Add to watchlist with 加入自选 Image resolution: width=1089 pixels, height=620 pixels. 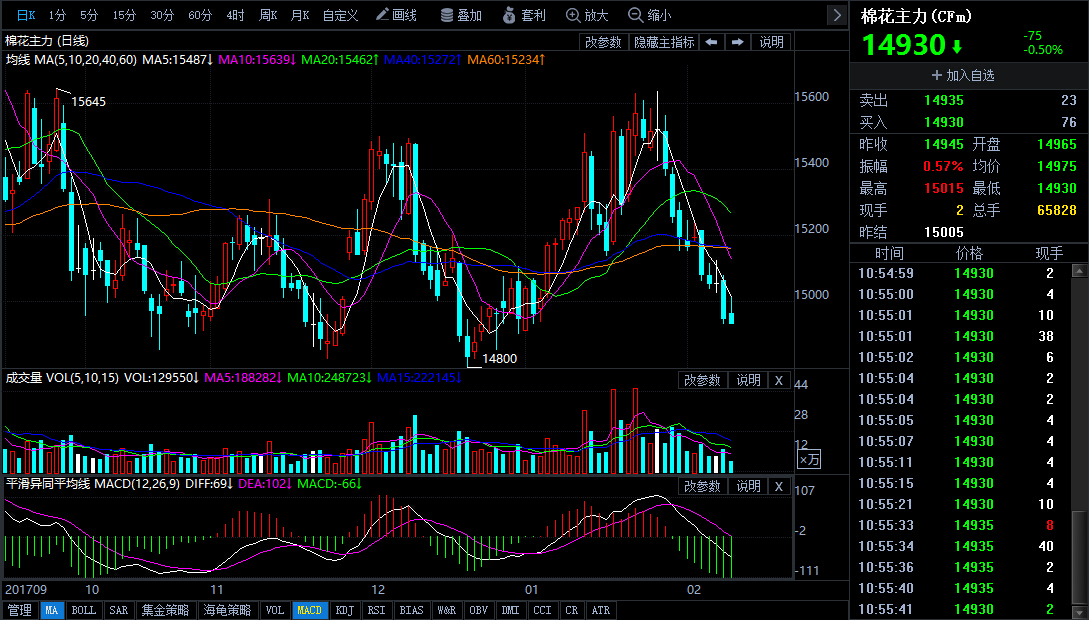pyautogui.click(x=963, y=75)
